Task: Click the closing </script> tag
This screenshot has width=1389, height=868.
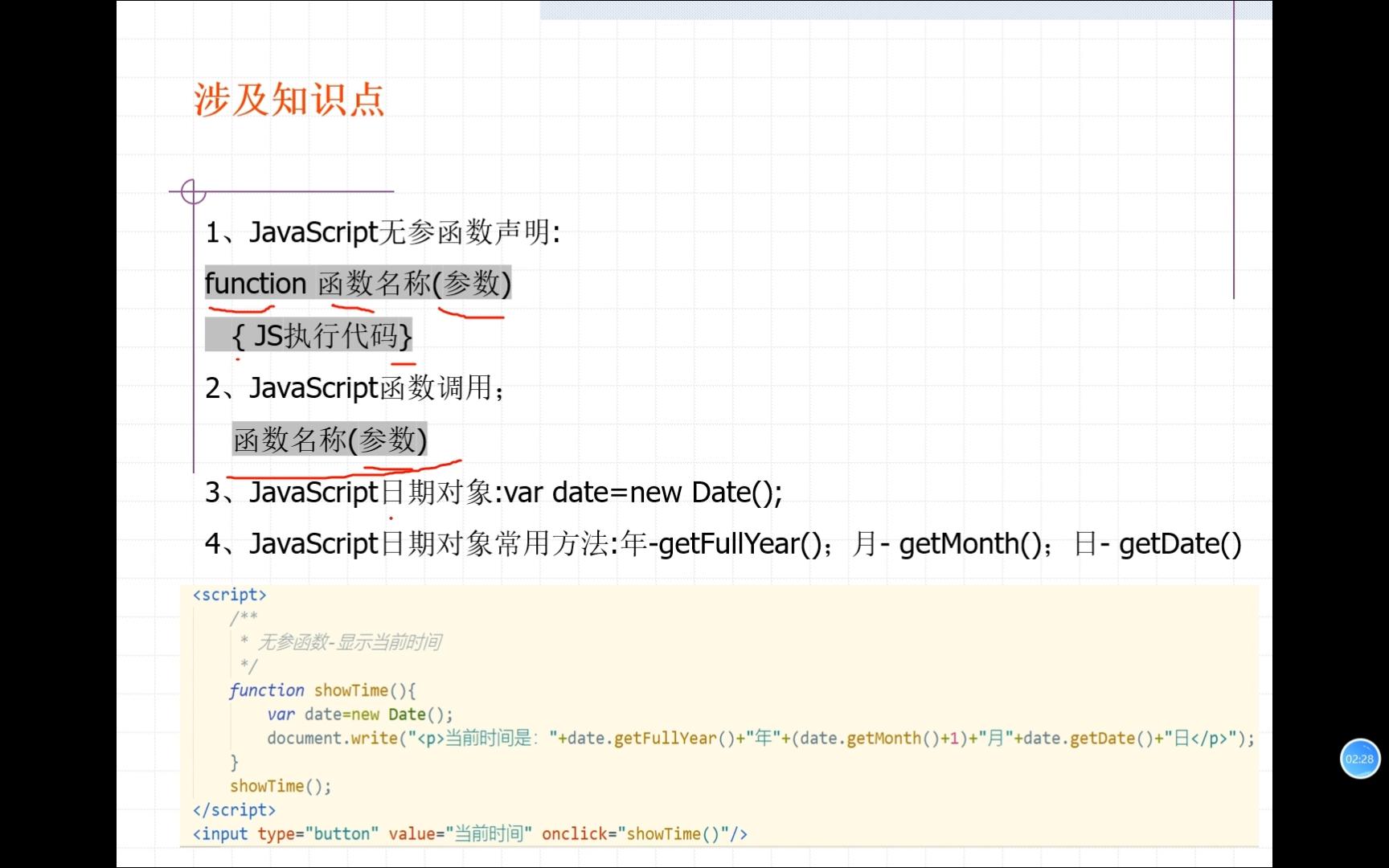Action: pos(235,810)
